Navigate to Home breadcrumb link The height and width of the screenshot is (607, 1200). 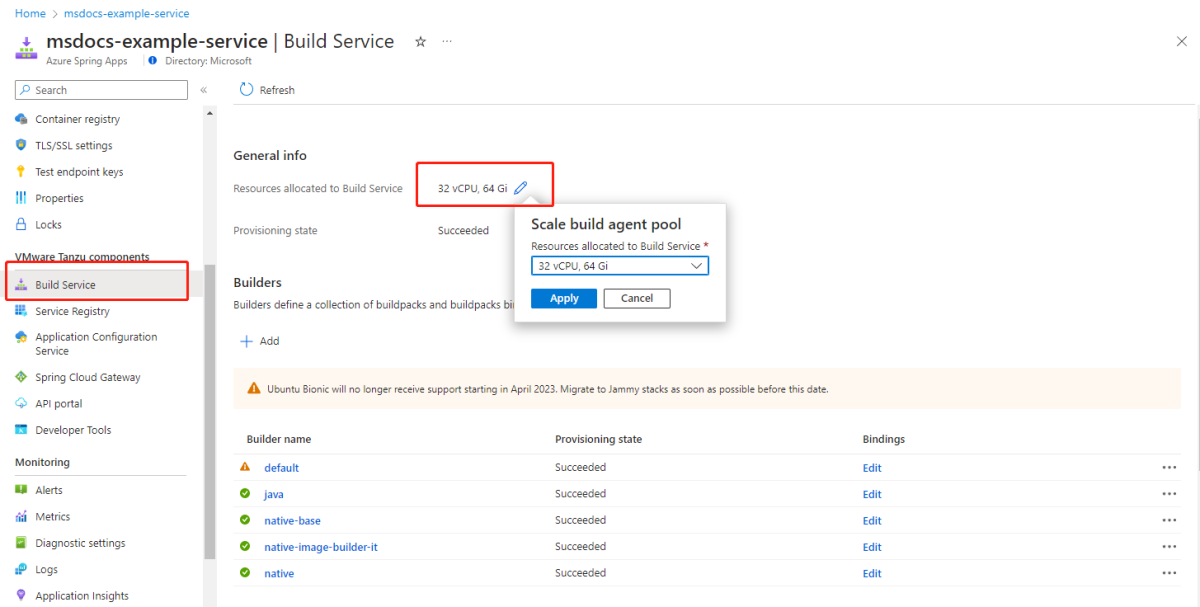point(30,14)
